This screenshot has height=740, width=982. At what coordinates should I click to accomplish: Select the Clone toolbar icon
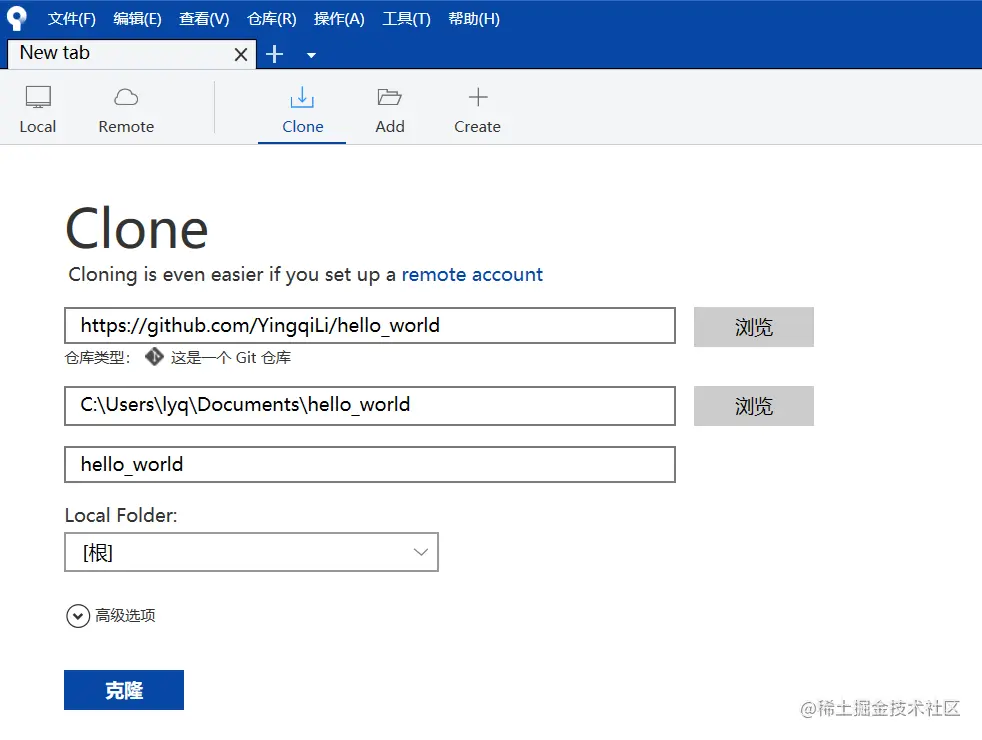(302, 110)
